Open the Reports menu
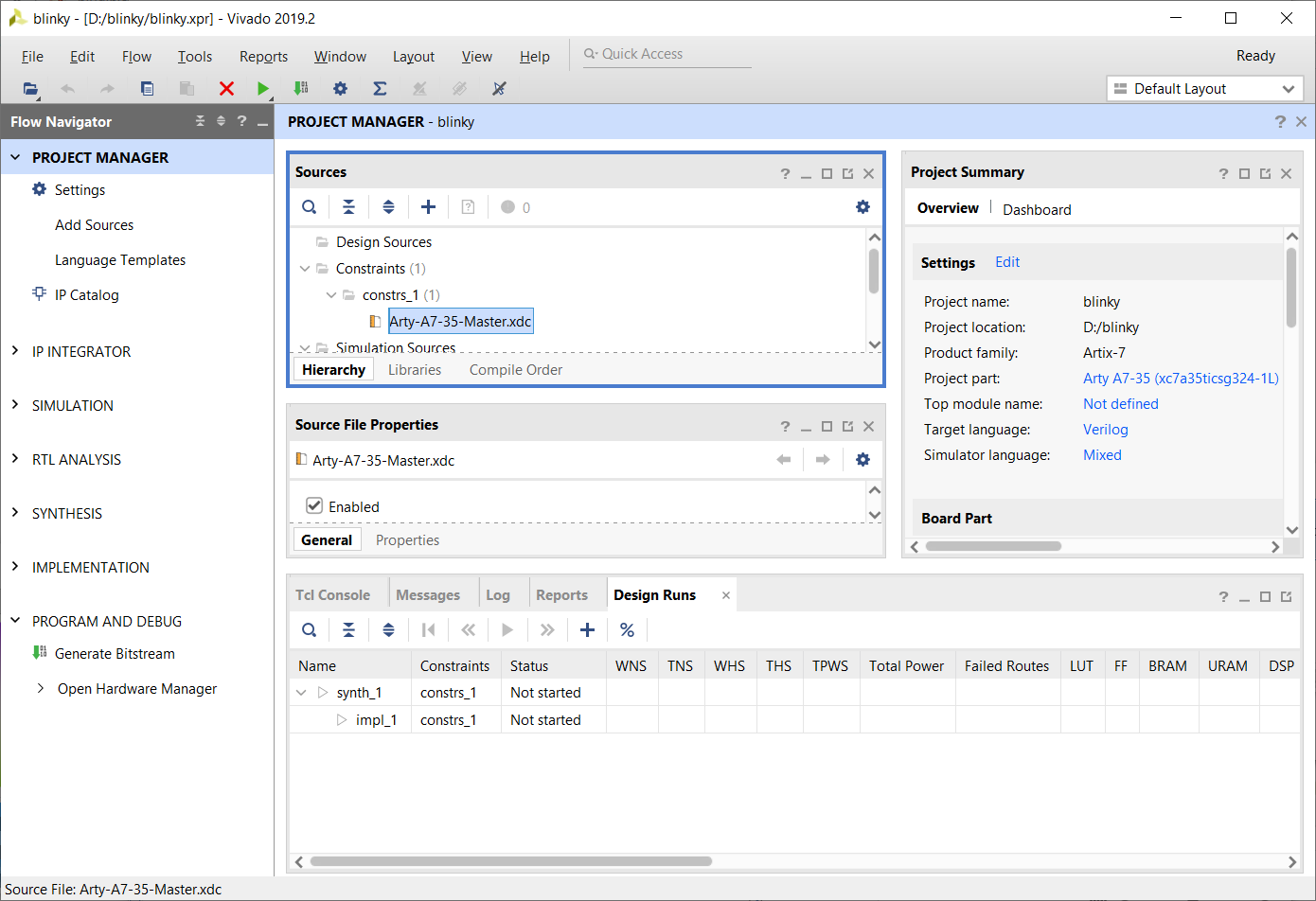The image size is (1316, 901). tap(263, 56)
